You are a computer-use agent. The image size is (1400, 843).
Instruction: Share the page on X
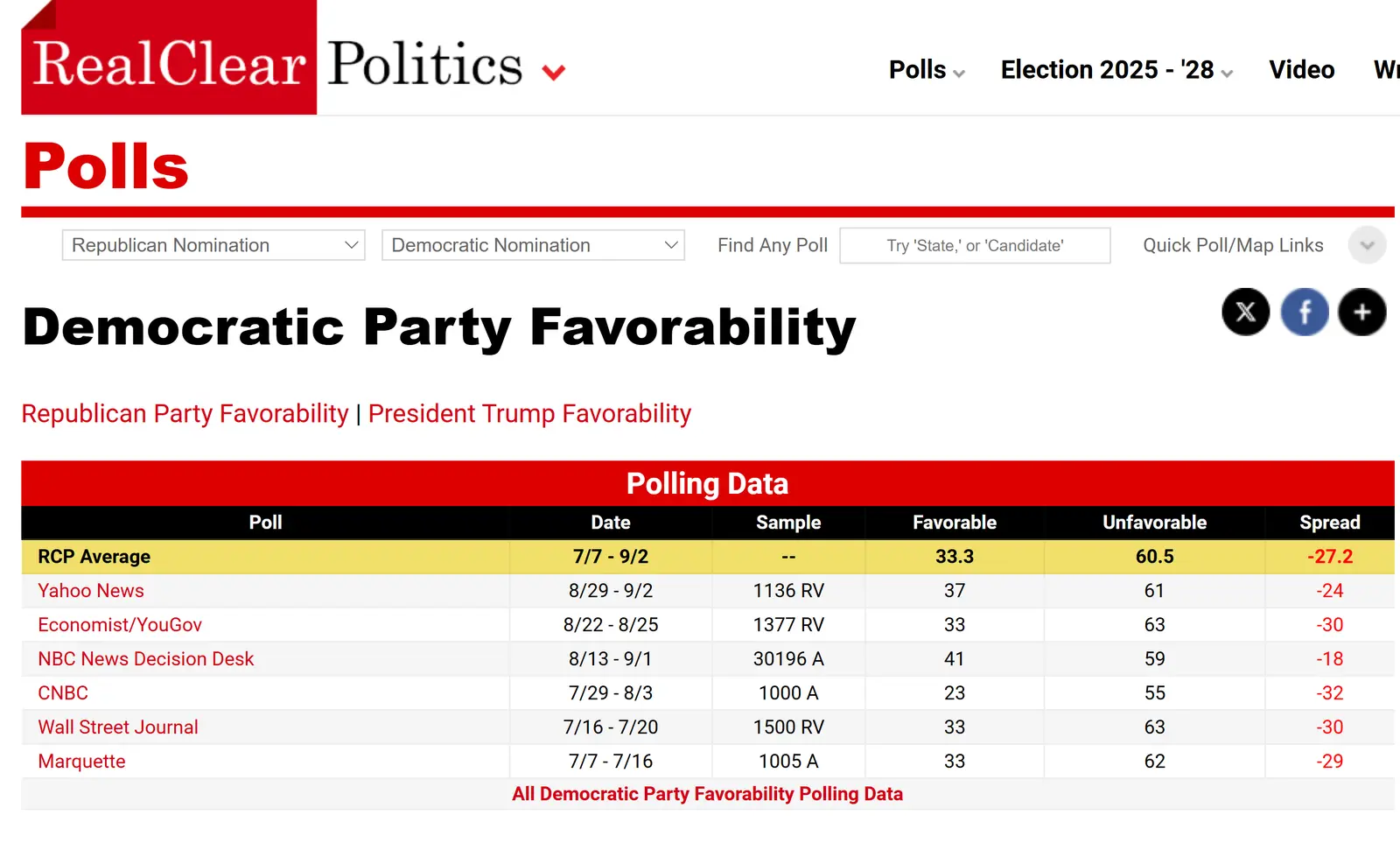[x=1245, y=312]
